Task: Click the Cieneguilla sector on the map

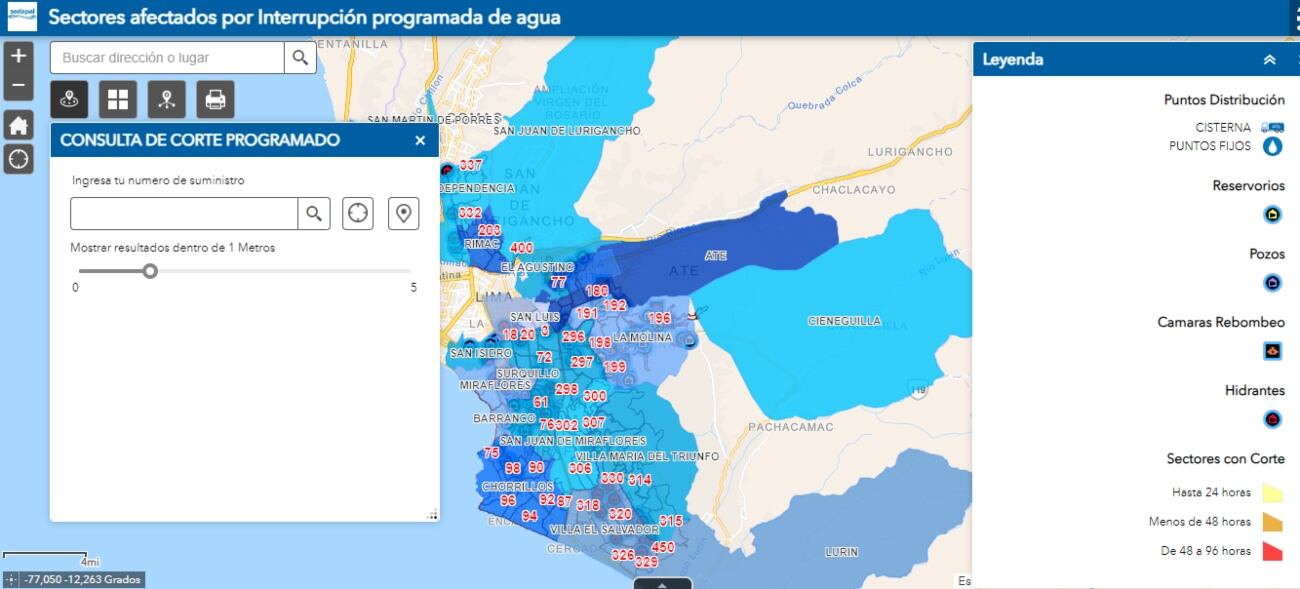Action: pos(845,321)
